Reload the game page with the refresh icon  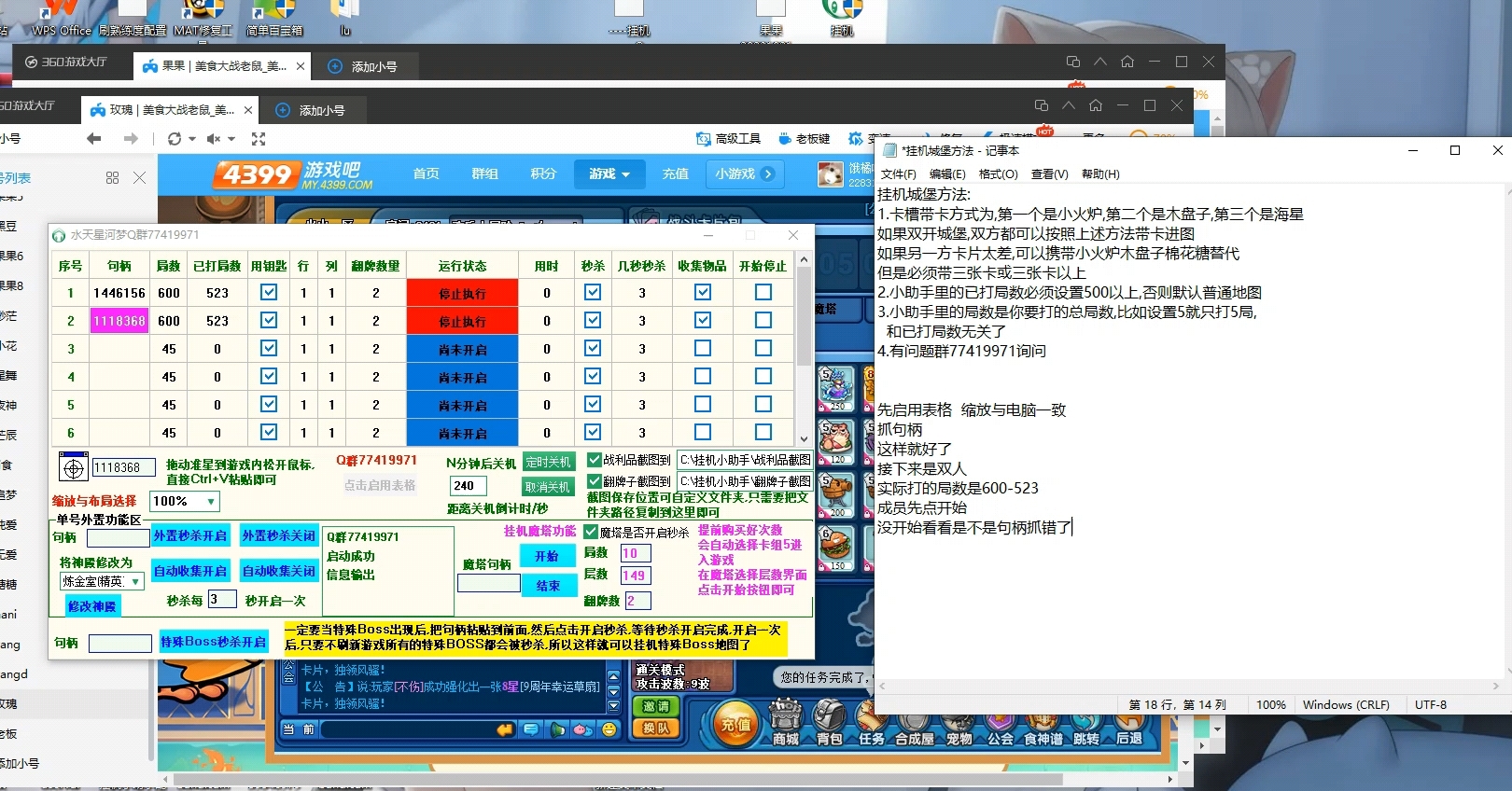(x=174, y=139)
